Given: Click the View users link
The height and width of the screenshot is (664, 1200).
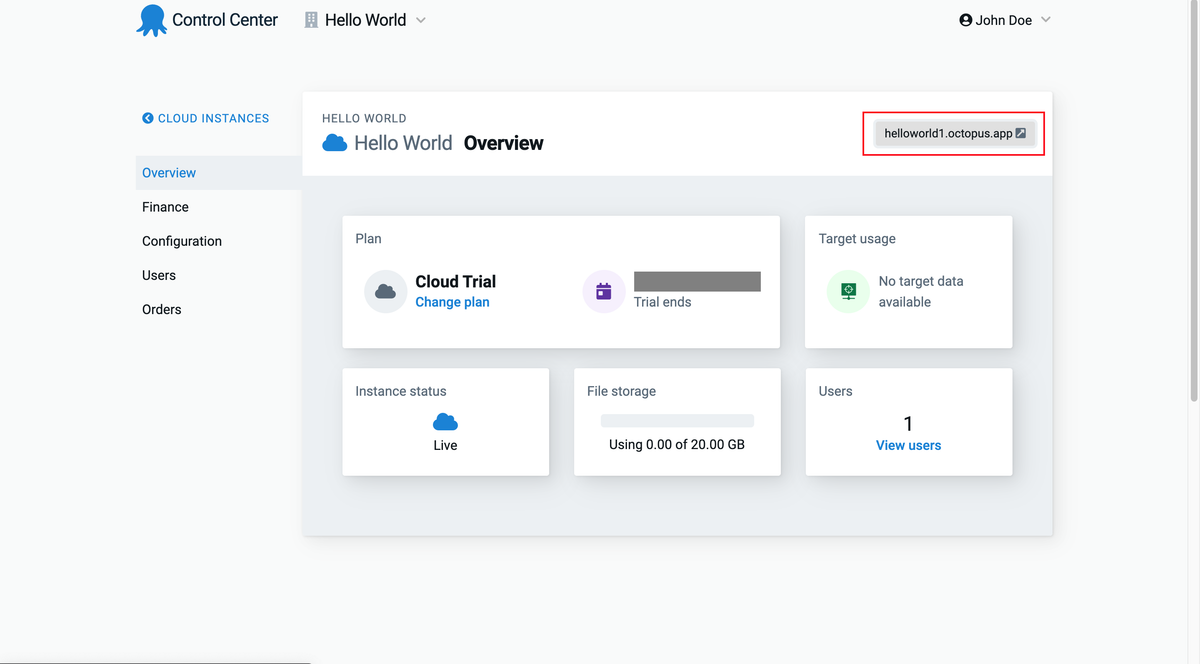Looking at the screenshot, I should [908, 445].
